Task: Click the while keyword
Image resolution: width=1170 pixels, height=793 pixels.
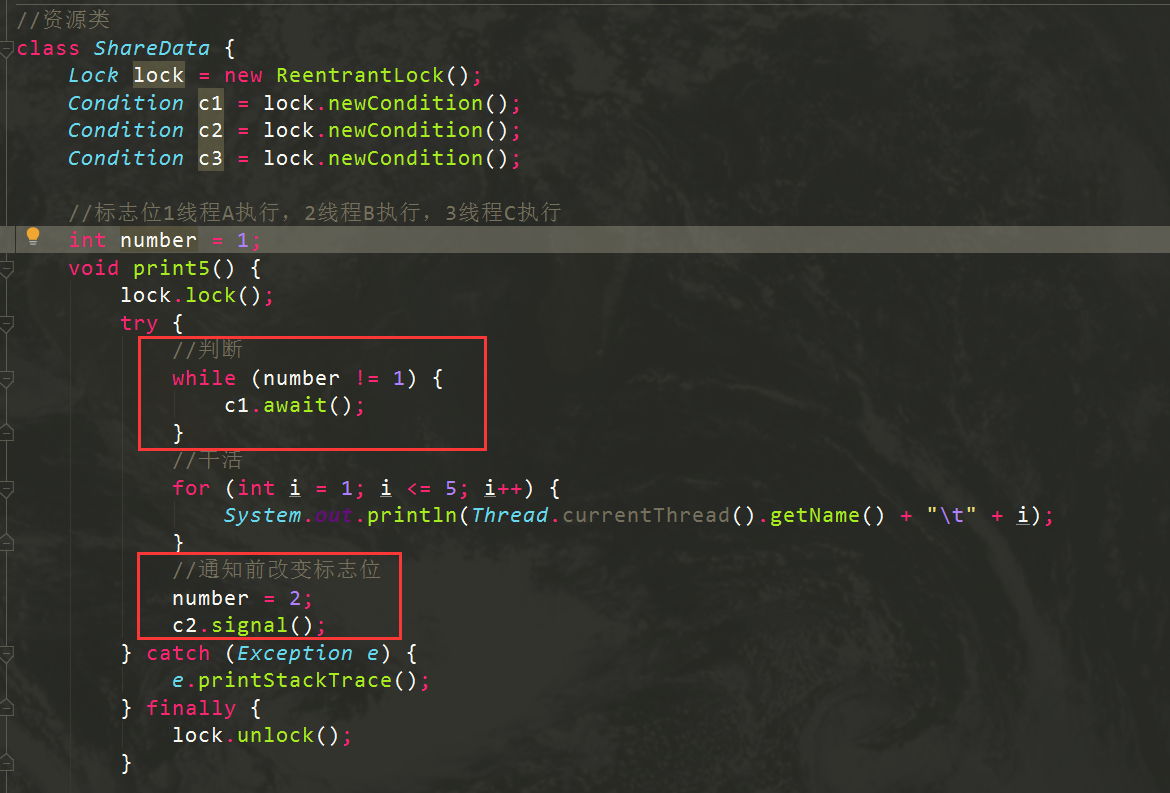Action: click(x=204, y=378)
